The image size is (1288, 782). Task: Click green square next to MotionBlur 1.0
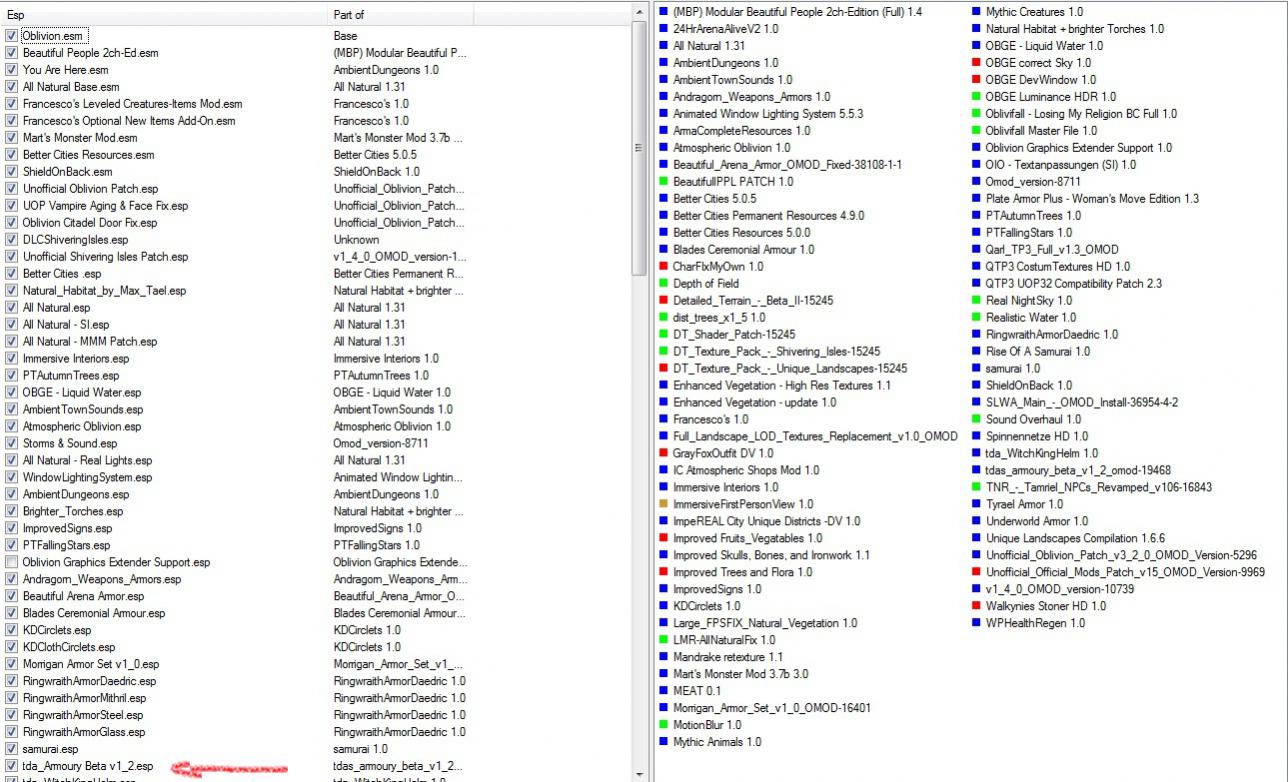click(x=663, y=725)
